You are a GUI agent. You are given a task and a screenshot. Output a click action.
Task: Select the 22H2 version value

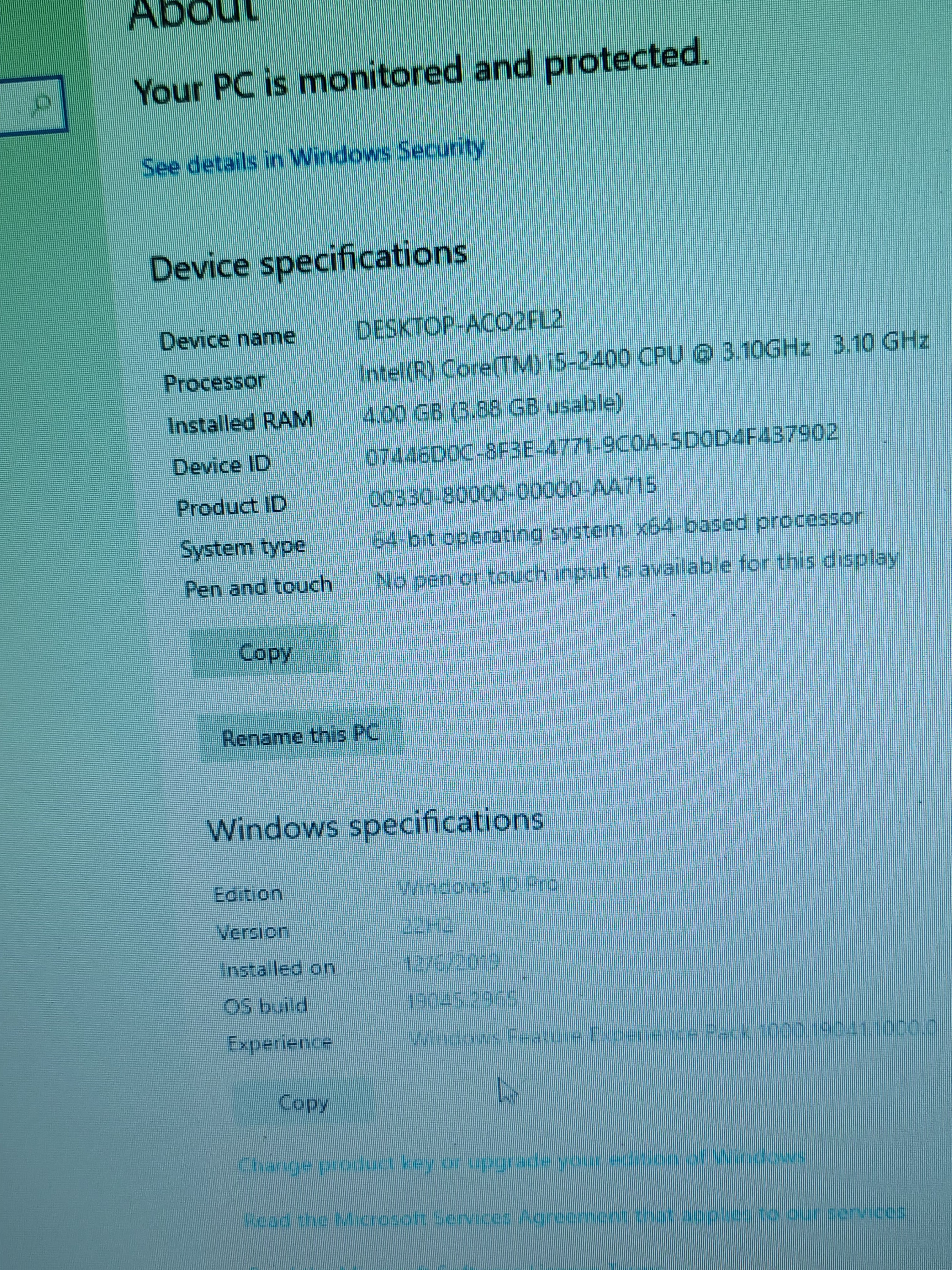pos(427,926)
